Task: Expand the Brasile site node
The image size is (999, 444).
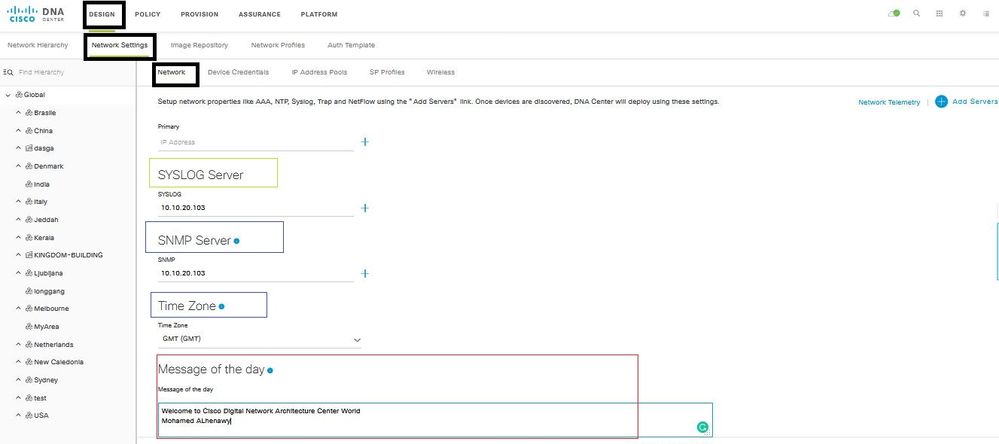Action: [18, 113]
